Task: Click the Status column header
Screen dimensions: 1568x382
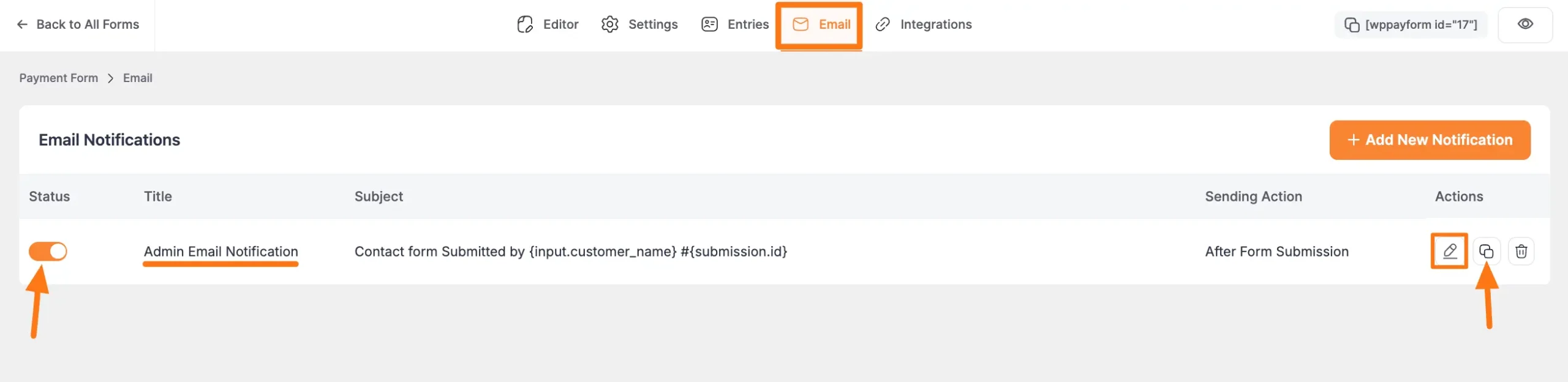Action: click(x=49, y=197)
